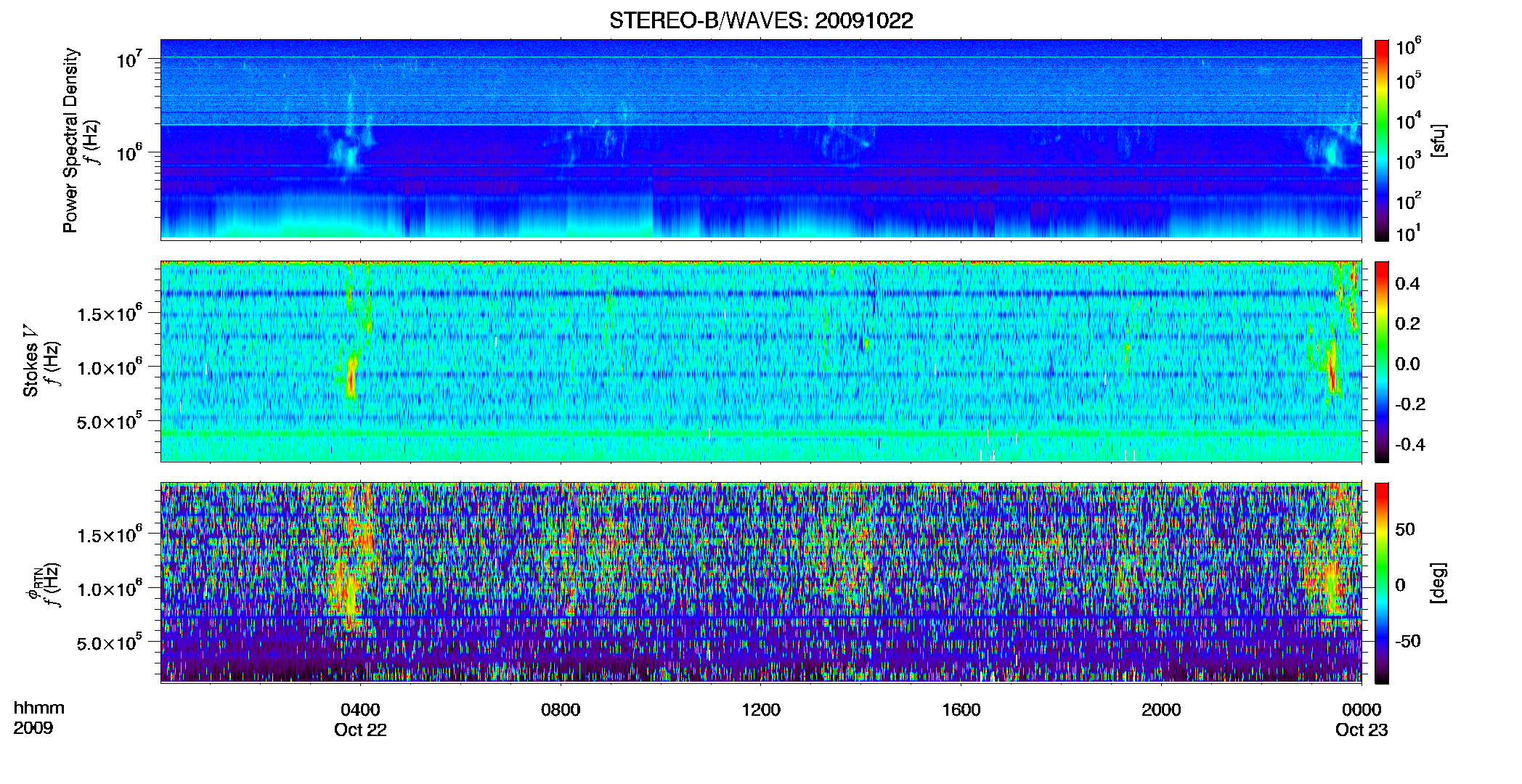Click the 50 value on degrees color bar

tap(1405, 529)
